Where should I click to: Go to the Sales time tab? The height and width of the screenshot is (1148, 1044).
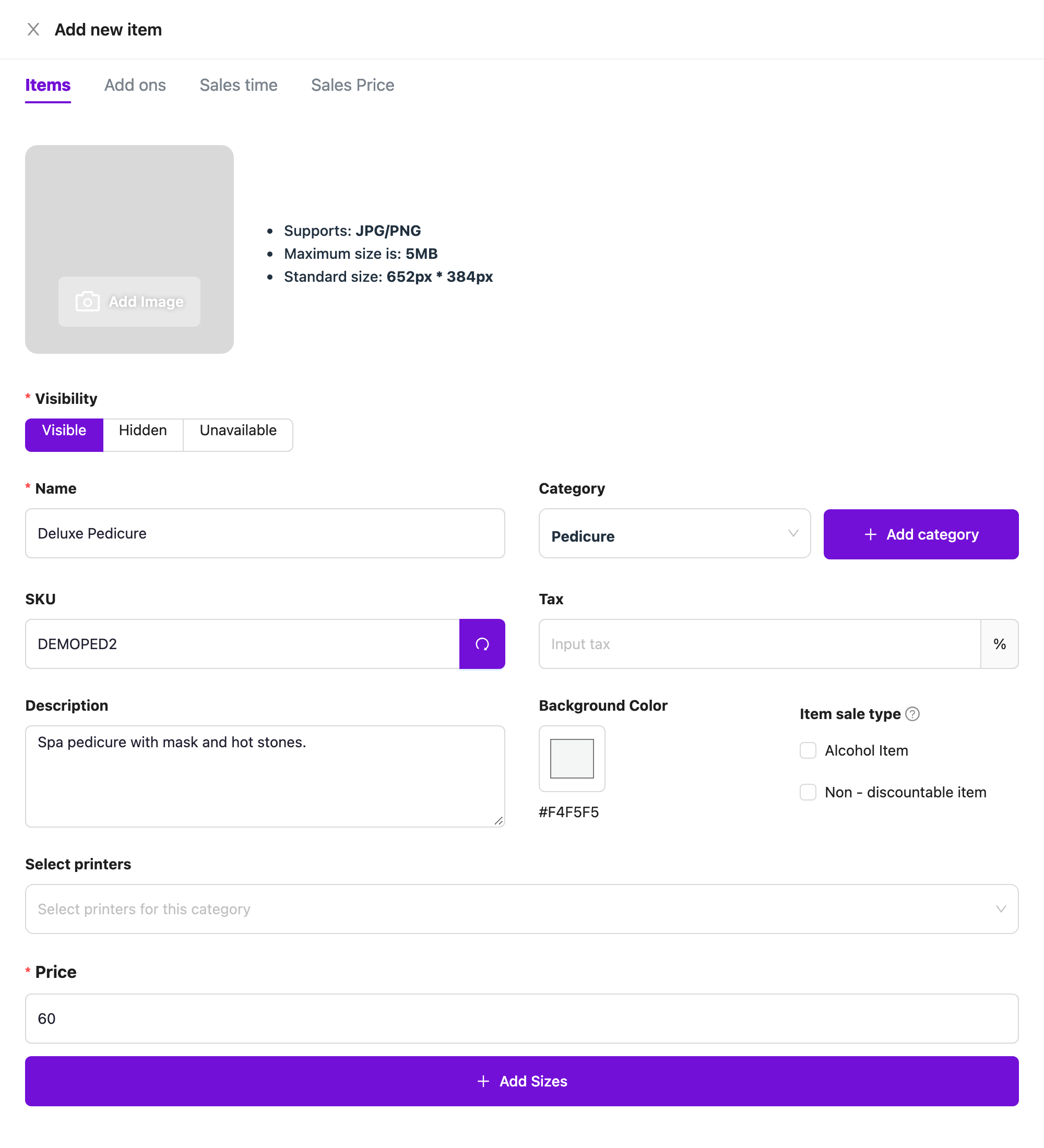[239, 86]
